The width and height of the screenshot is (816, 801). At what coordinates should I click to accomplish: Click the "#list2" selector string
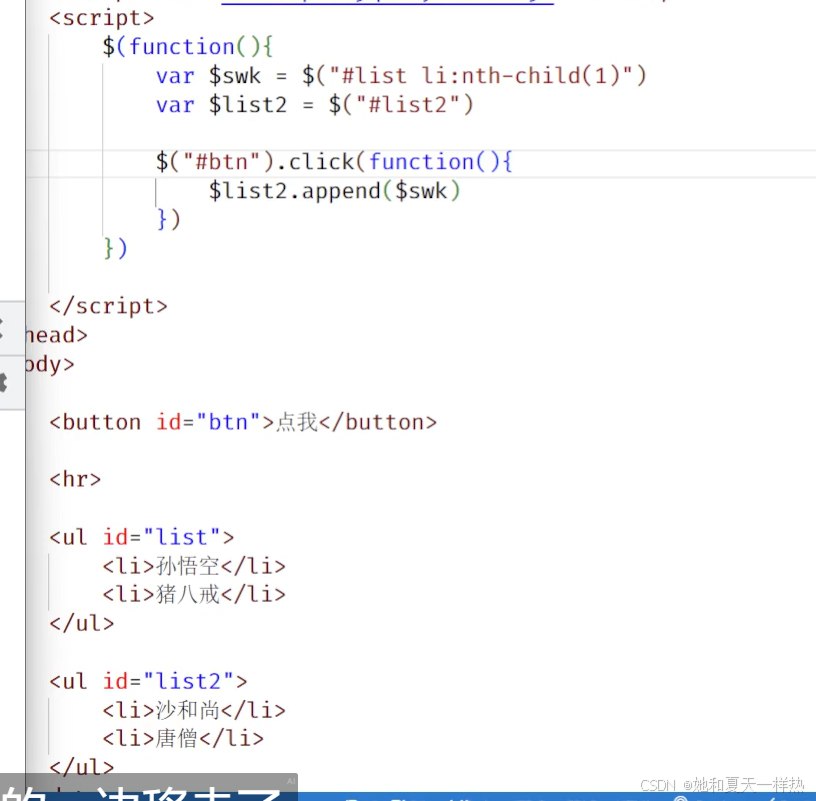(x=408, y=105)
